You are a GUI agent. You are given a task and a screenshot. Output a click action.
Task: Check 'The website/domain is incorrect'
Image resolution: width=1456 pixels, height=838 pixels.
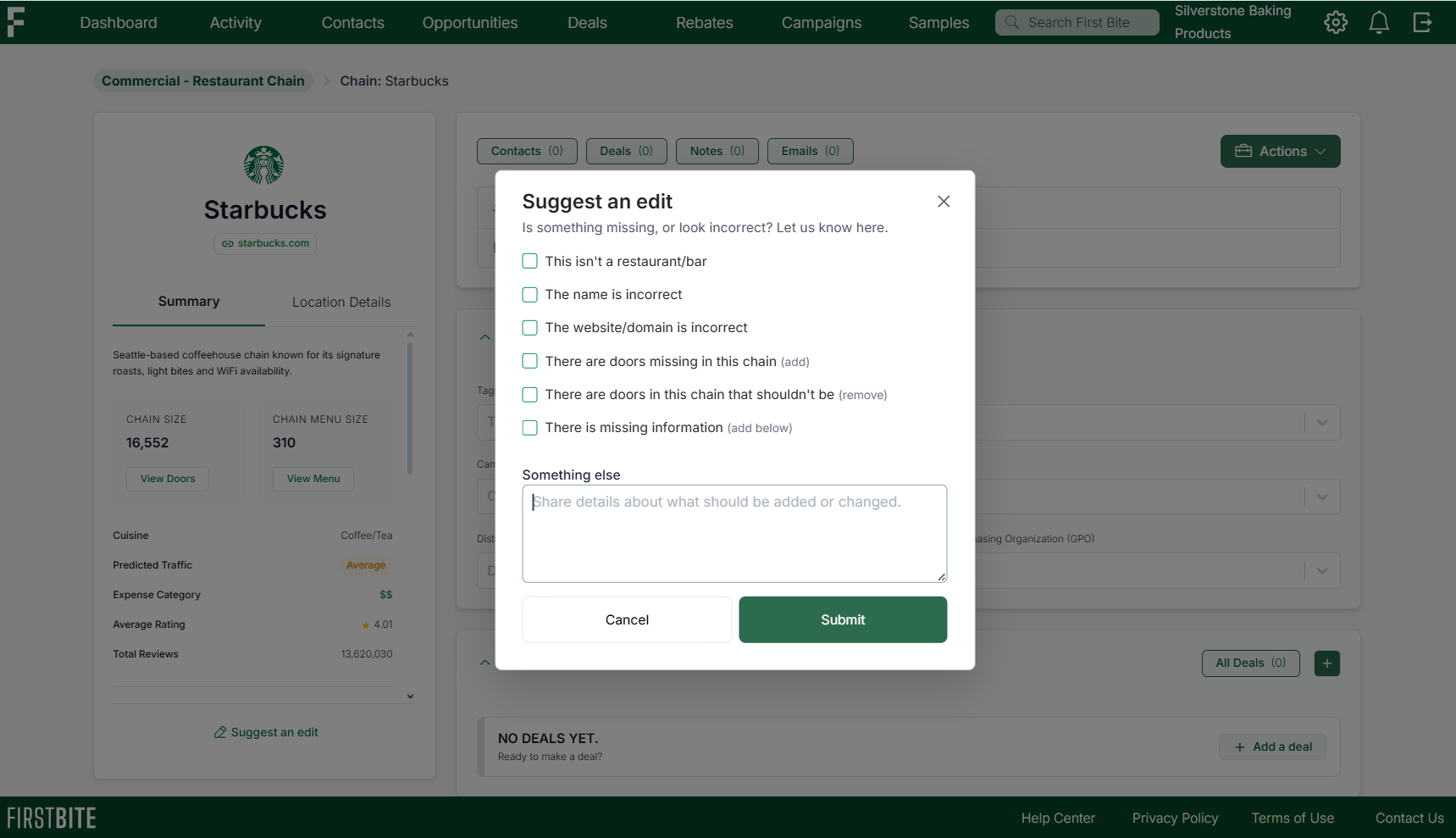pyautogui.click(x=530, y=328)
